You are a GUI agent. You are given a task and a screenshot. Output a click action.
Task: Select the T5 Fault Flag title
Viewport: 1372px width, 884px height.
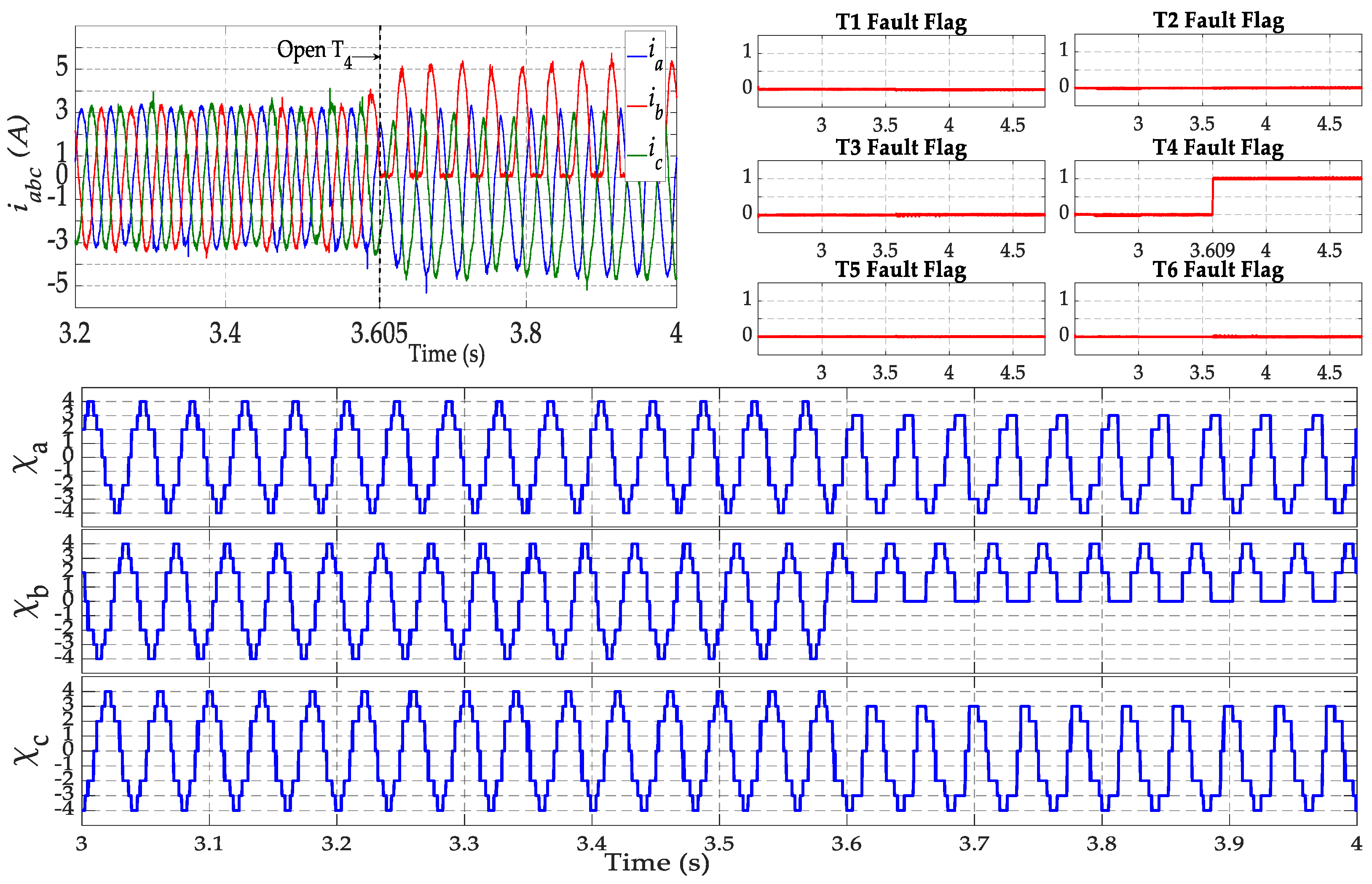pos(900,269)
